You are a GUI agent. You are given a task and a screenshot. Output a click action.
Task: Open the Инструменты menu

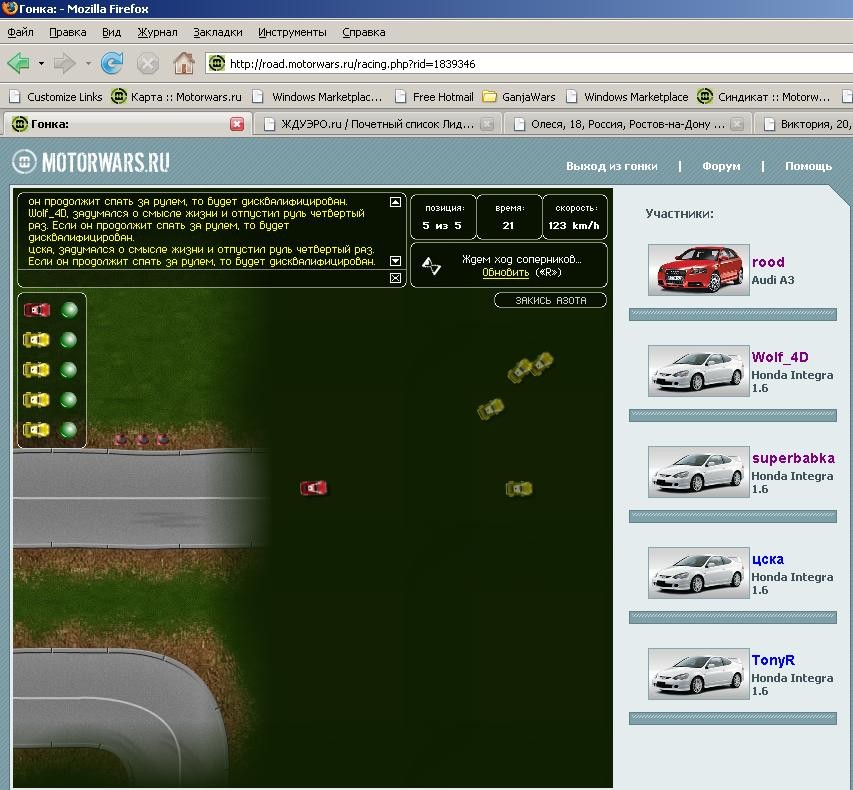point(292,32)
